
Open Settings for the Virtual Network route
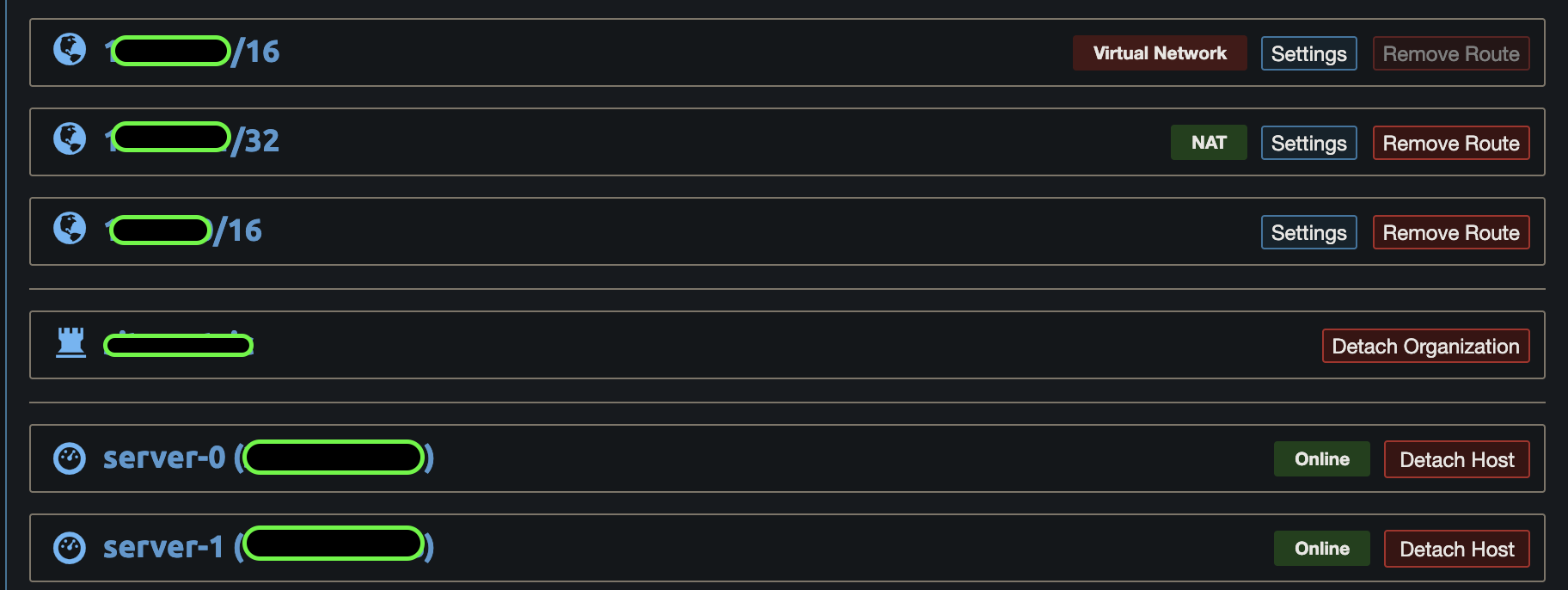(x=1308, y=53)
